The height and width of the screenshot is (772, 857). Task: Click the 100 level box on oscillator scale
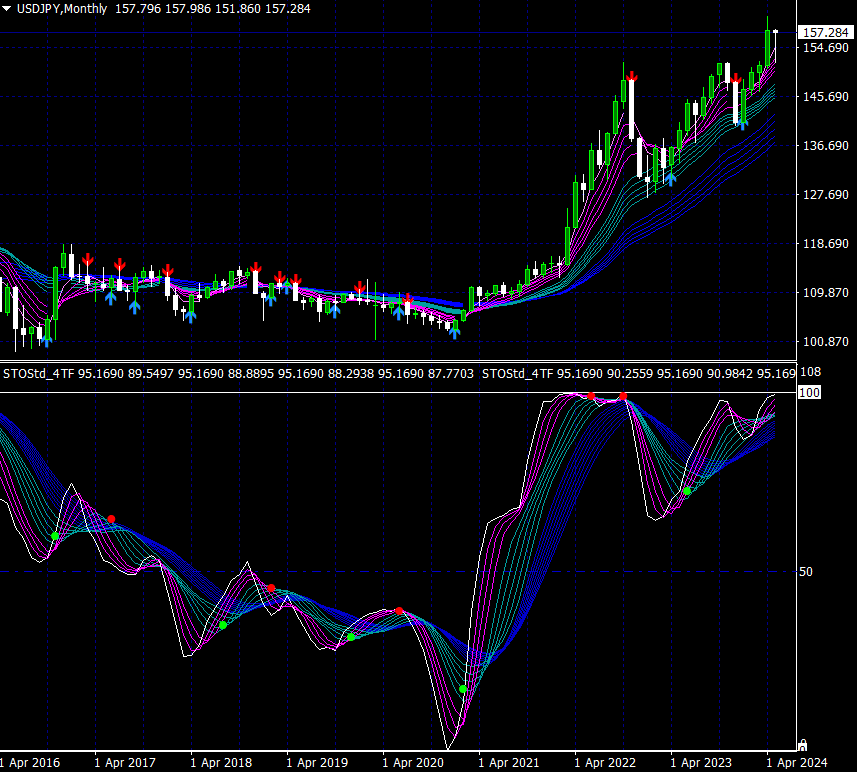(x=809, y=393)
